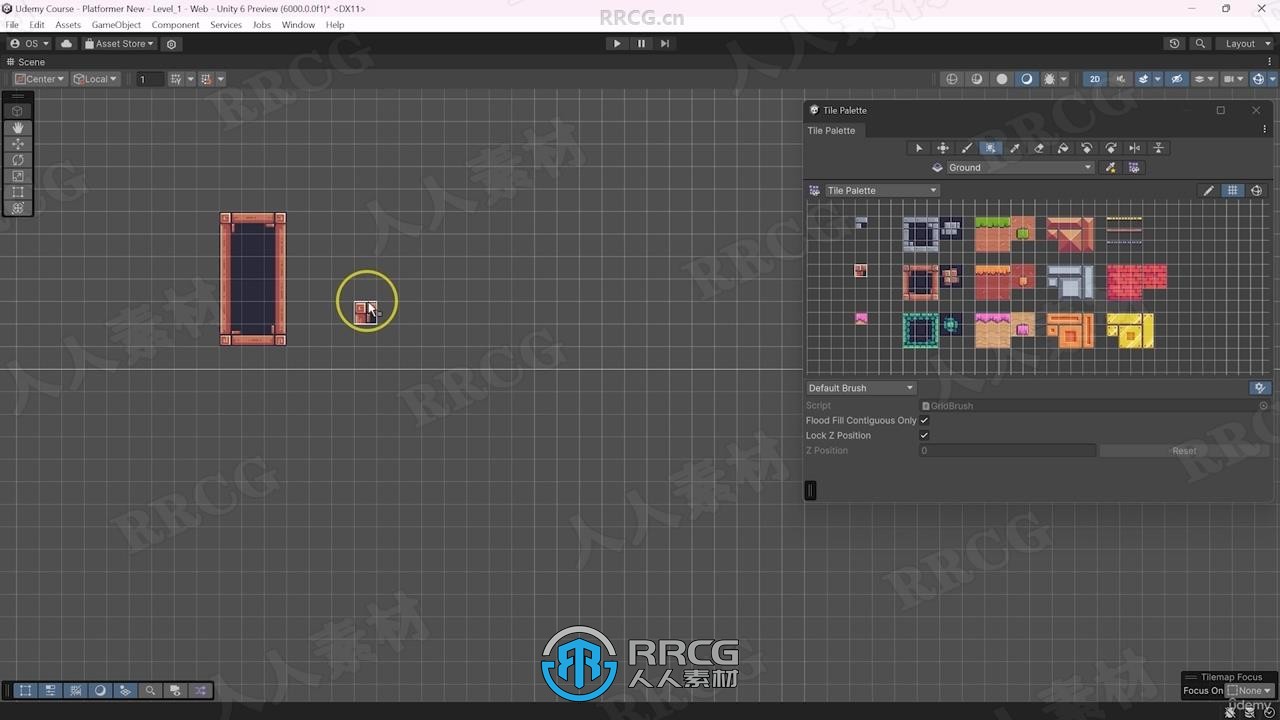This screenshot has width=1280, height=720.
Task: Rotate tile counter-clockwise in Tile Palette
Action: (1087, 148)
